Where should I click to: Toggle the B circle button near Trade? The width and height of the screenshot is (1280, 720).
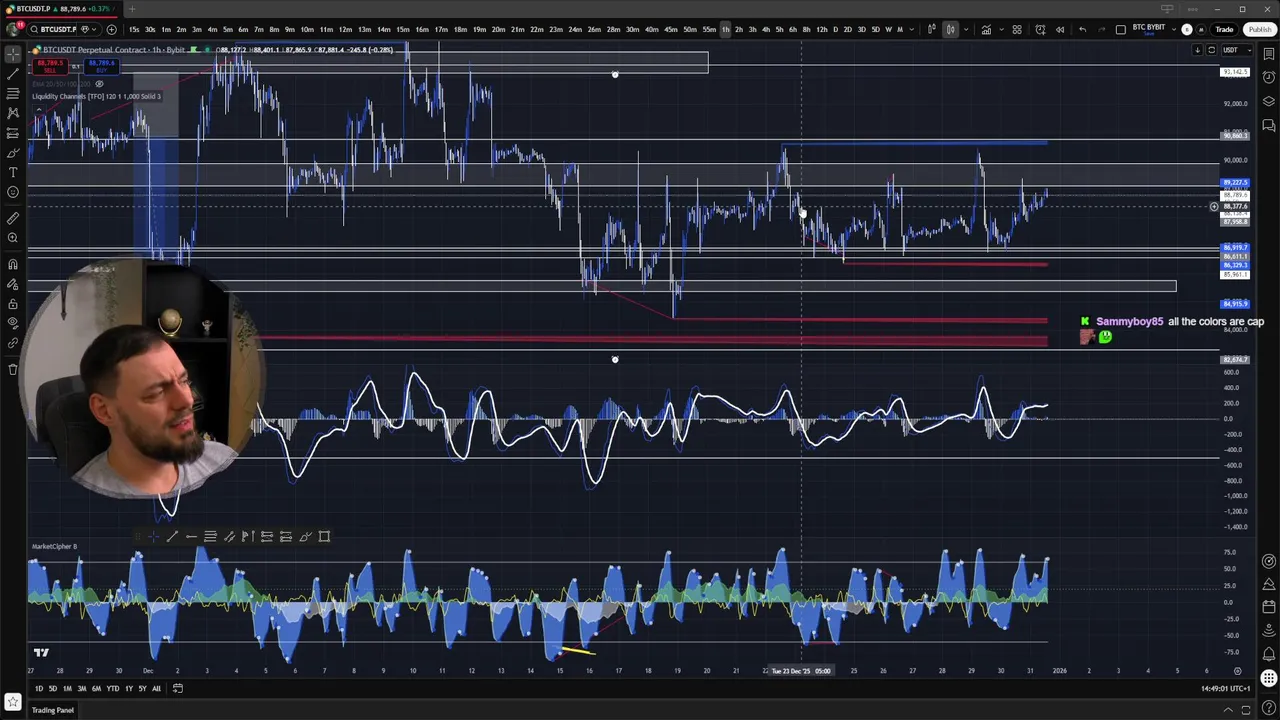(1187, 29)
